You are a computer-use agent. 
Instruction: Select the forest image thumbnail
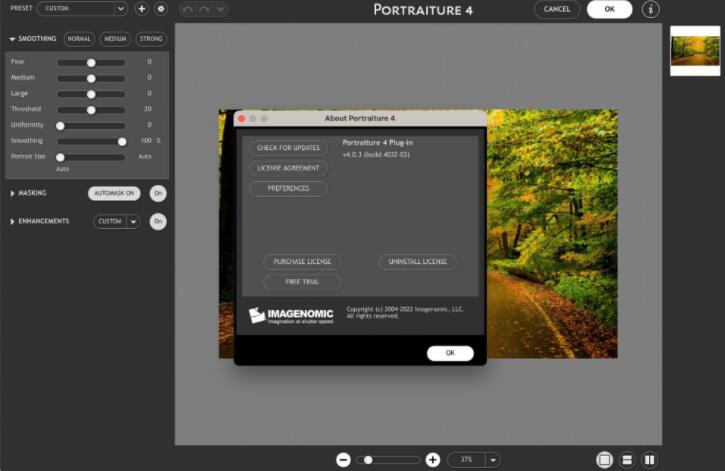(695, 51)
